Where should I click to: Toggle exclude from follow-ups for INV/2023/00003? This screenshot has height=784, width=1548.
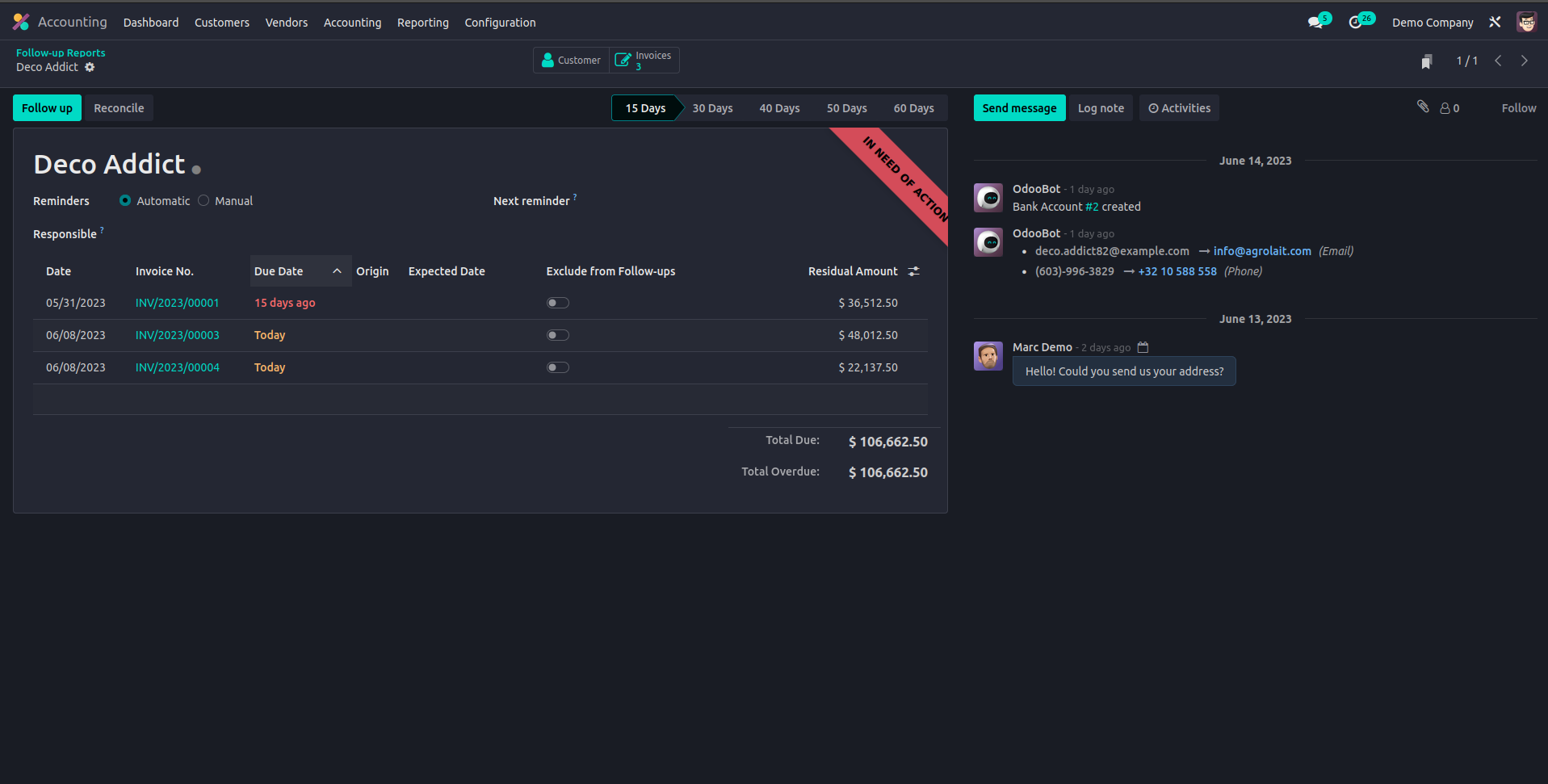[x=558, y=335]
